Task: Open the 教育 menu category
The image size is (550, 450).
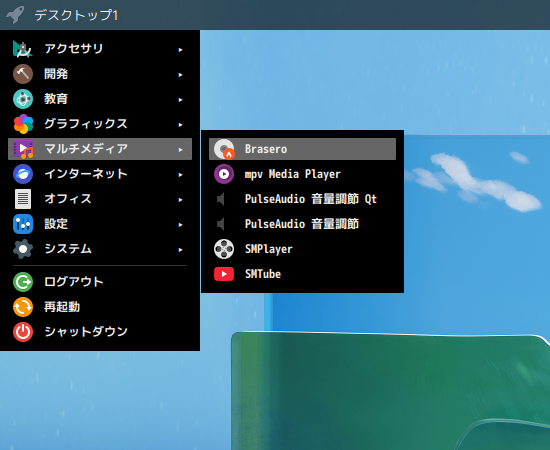Action: [100, 99]
